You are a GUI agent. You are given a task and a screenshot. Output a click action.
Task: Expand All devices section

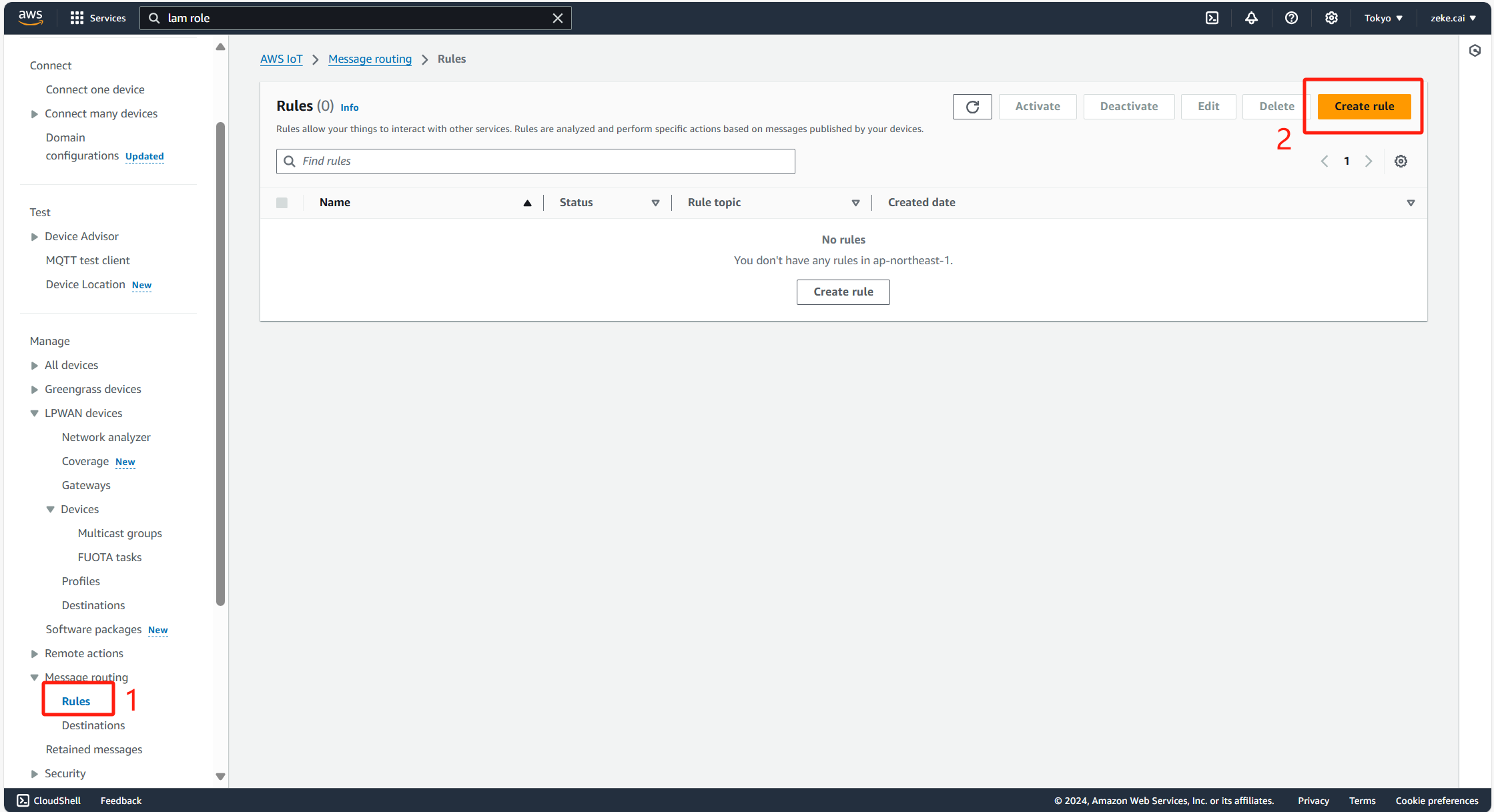pos(34,366)
